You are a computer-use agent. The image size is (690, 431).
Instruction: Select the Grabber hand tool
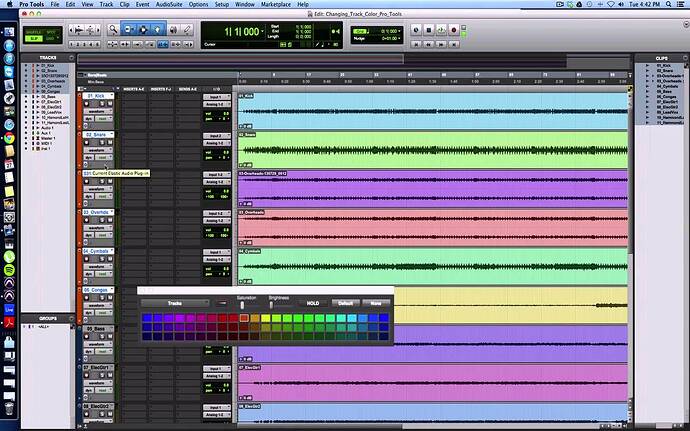pyautogui.click(x=158, y=29)
